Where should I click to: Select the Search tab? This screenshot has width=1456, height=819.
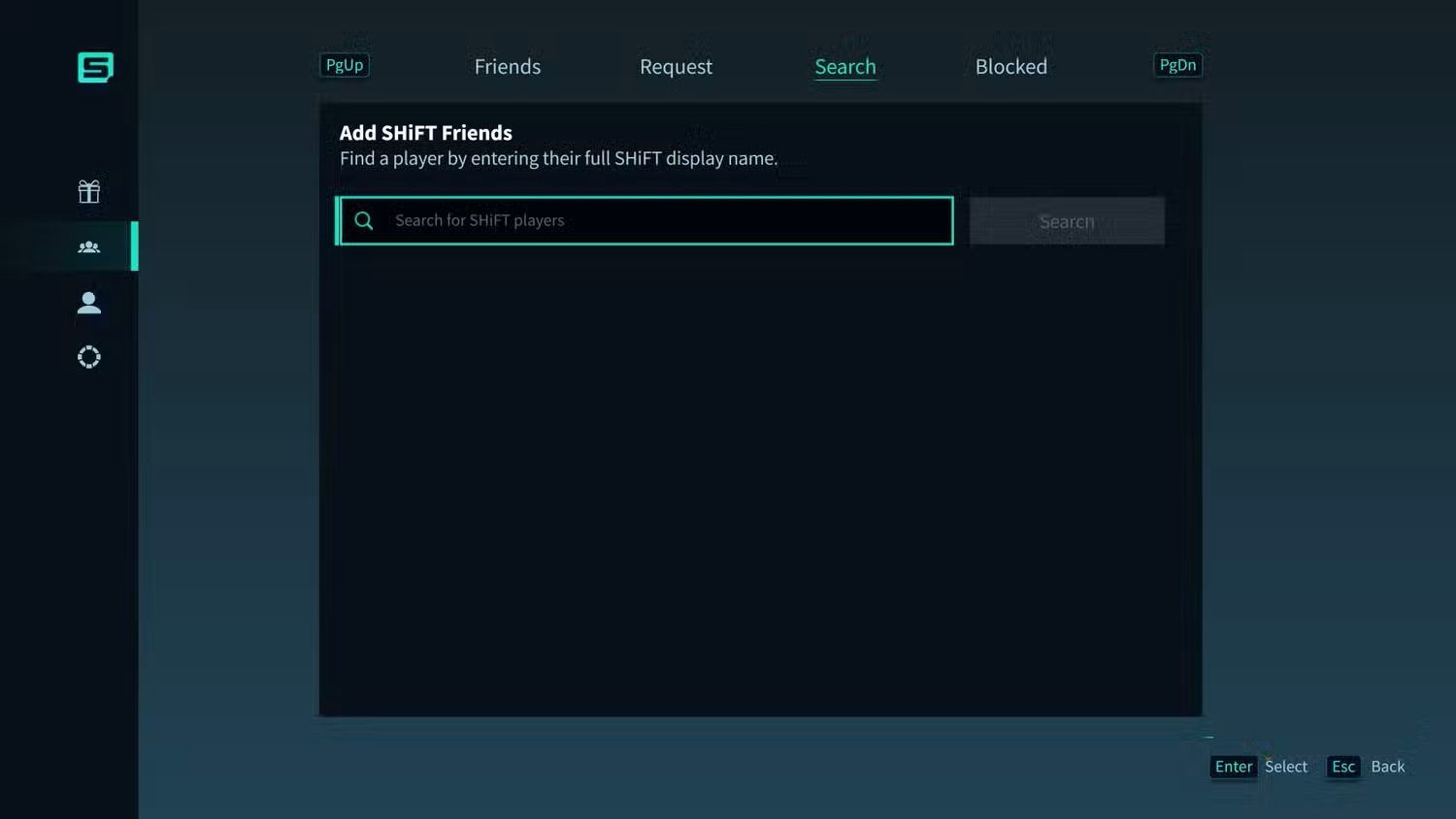(x=845, y=67)
